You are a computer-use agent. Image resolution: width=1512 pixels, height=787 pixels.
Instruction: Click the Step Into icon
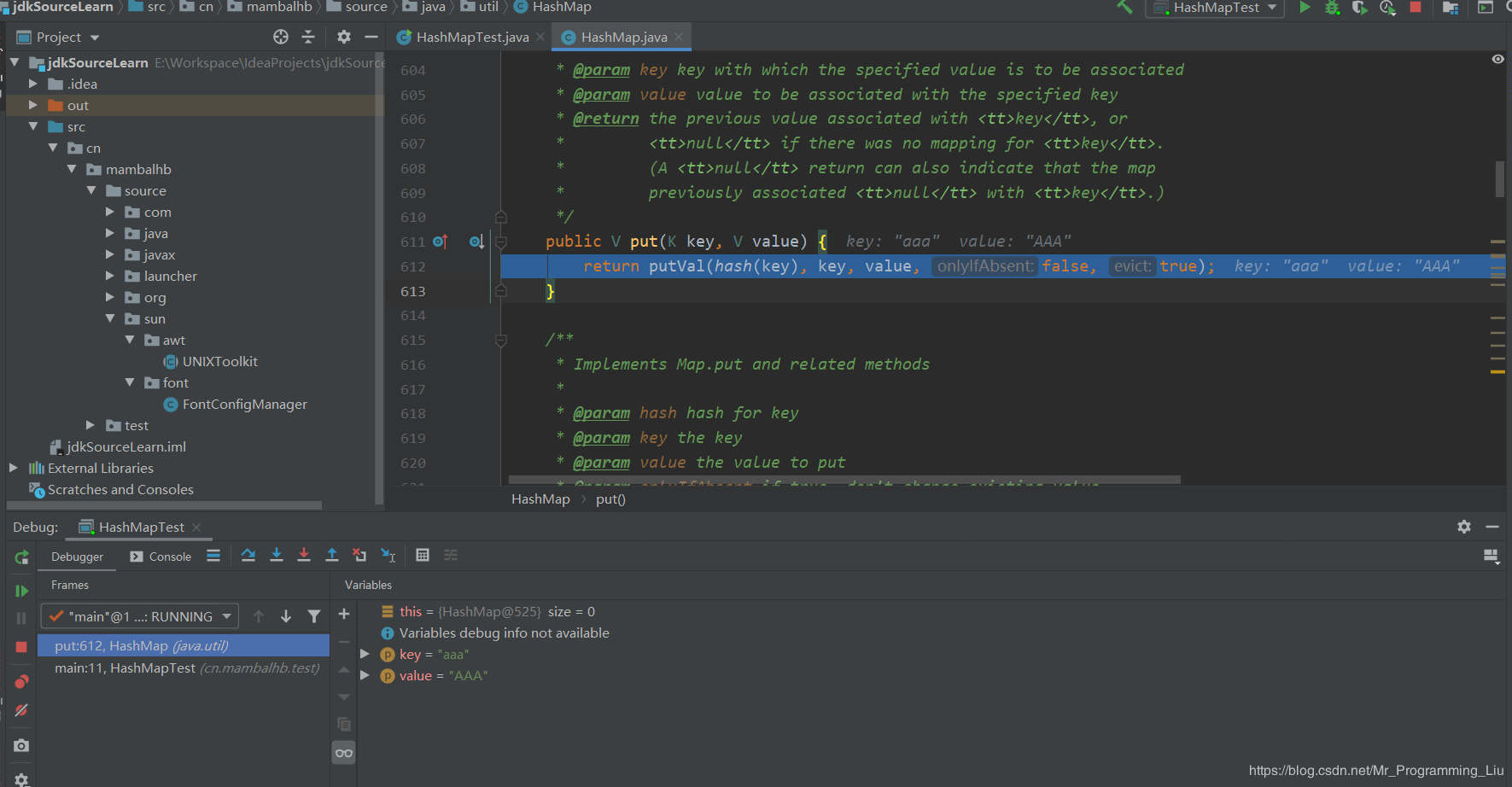pyautogui.click(x=277, y=556)
